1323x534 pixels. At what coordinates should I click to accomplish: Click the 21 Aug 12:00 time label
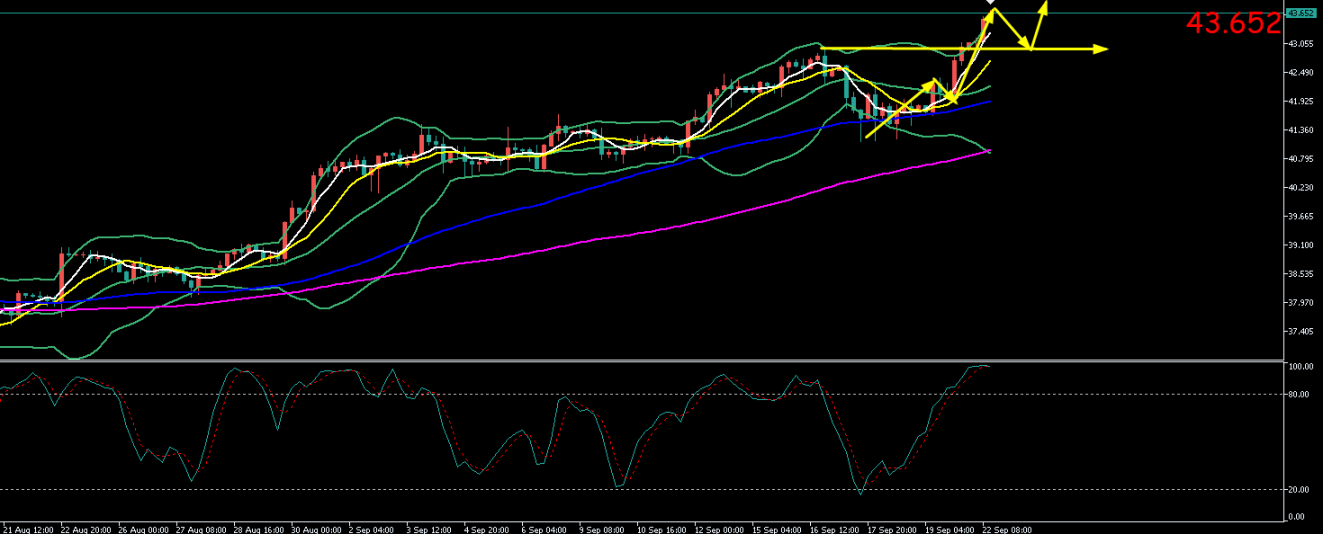click(x=27, y=527)
